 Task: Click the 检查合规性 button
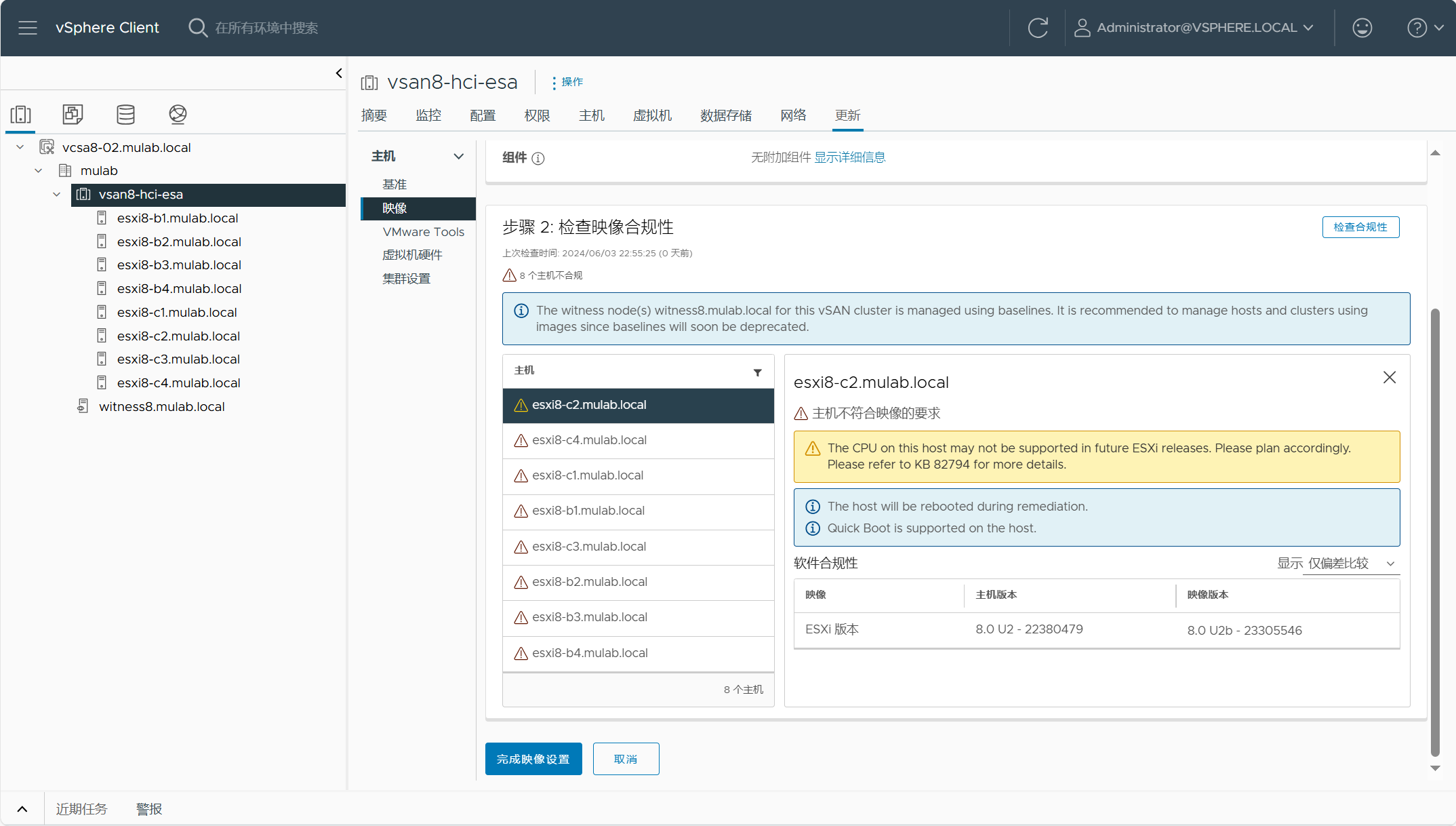tap(1360, 227)
